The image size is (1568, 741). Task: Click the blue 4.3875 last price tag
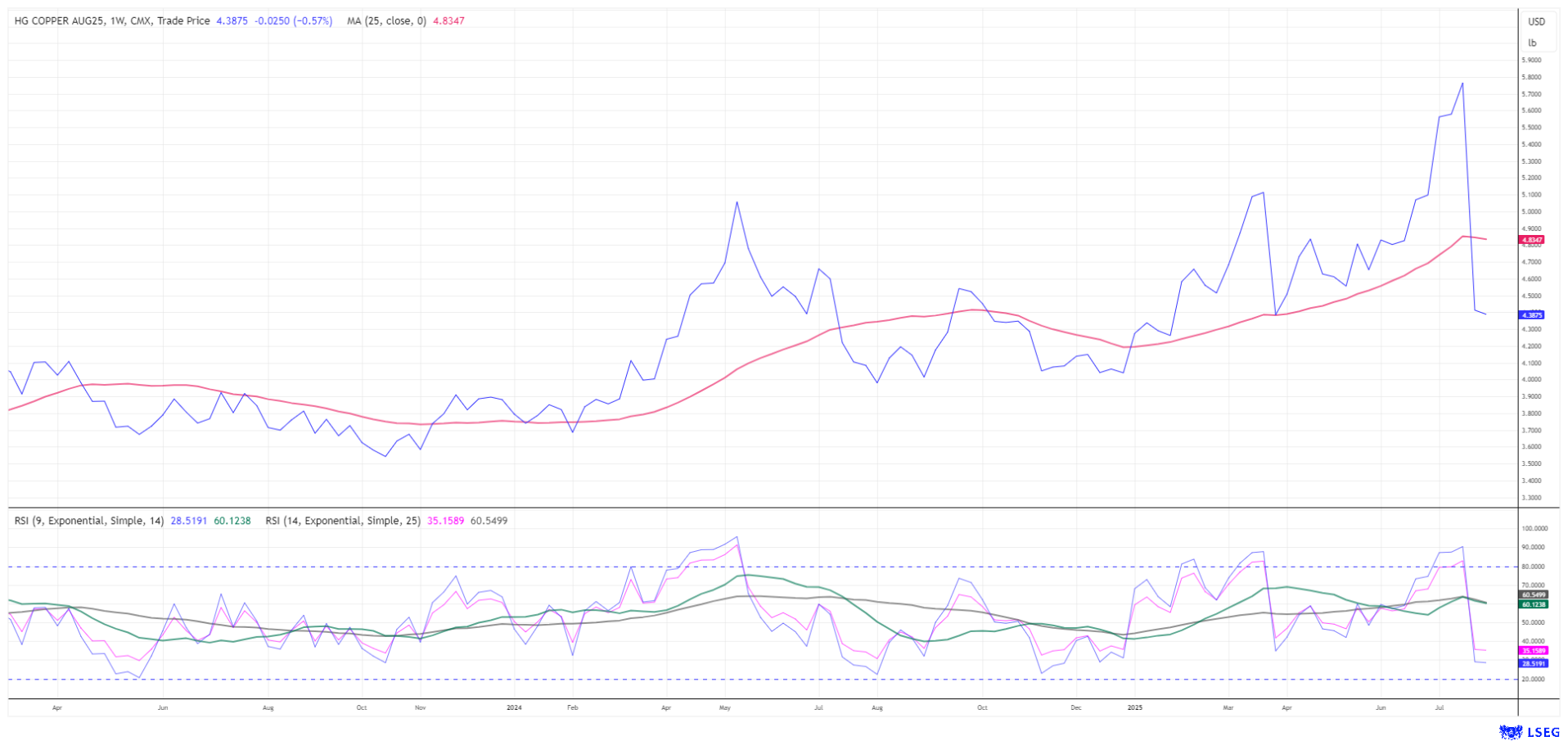[1531, 315]
